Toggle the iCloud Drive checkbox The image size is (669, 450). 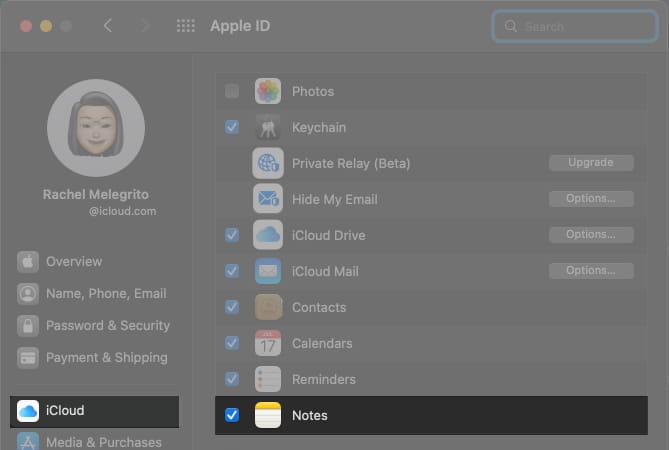[232, 235]
